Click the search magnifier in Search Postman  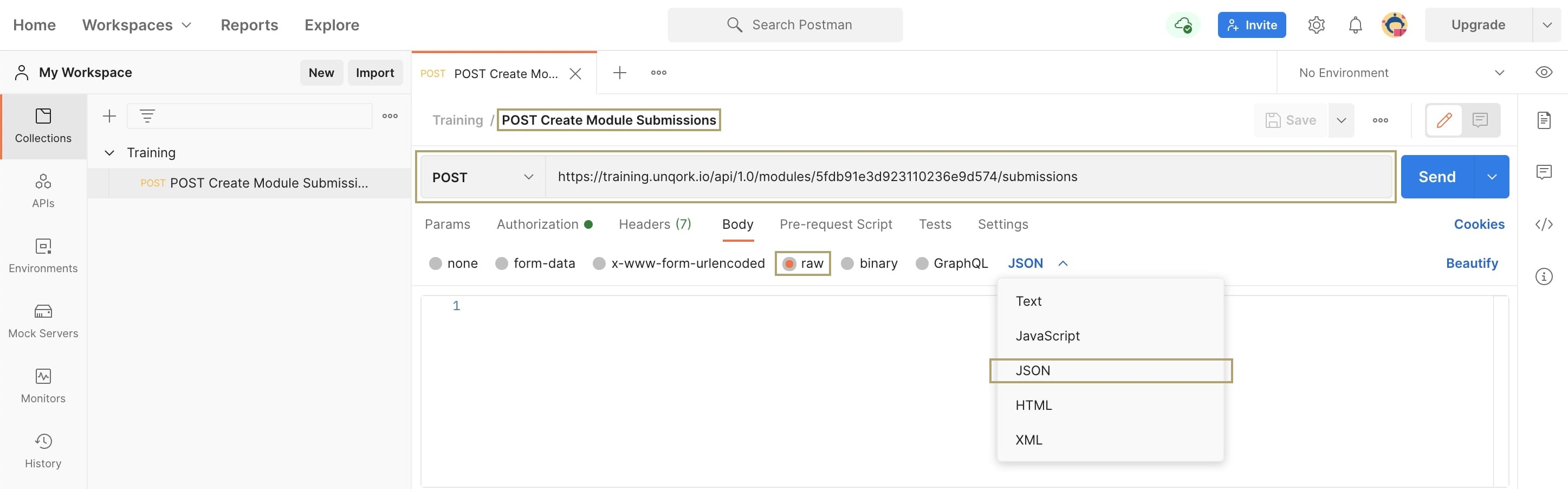tap(735, 25)
